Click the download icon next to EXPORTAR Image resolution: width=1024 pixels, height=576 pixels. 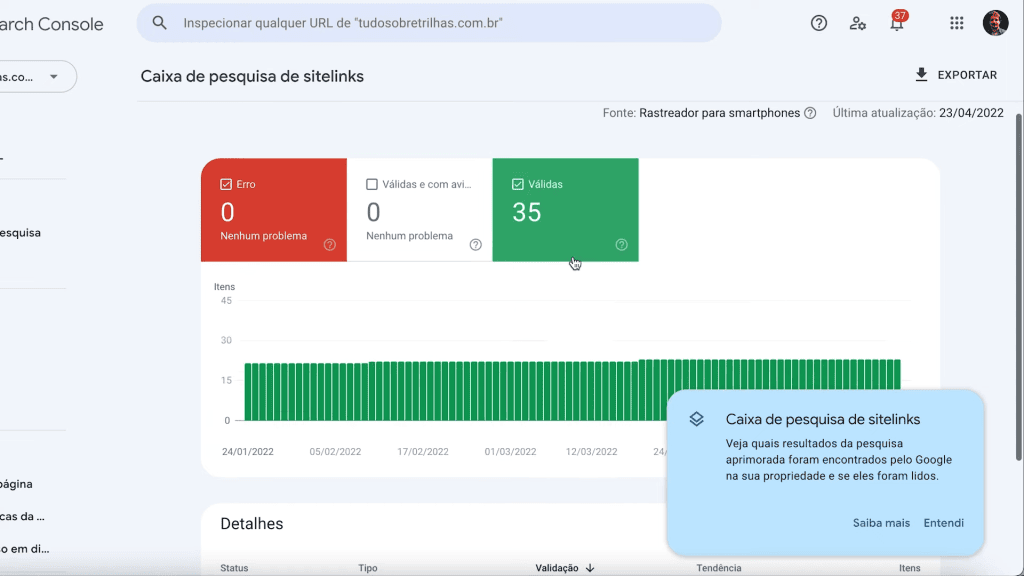919,74
